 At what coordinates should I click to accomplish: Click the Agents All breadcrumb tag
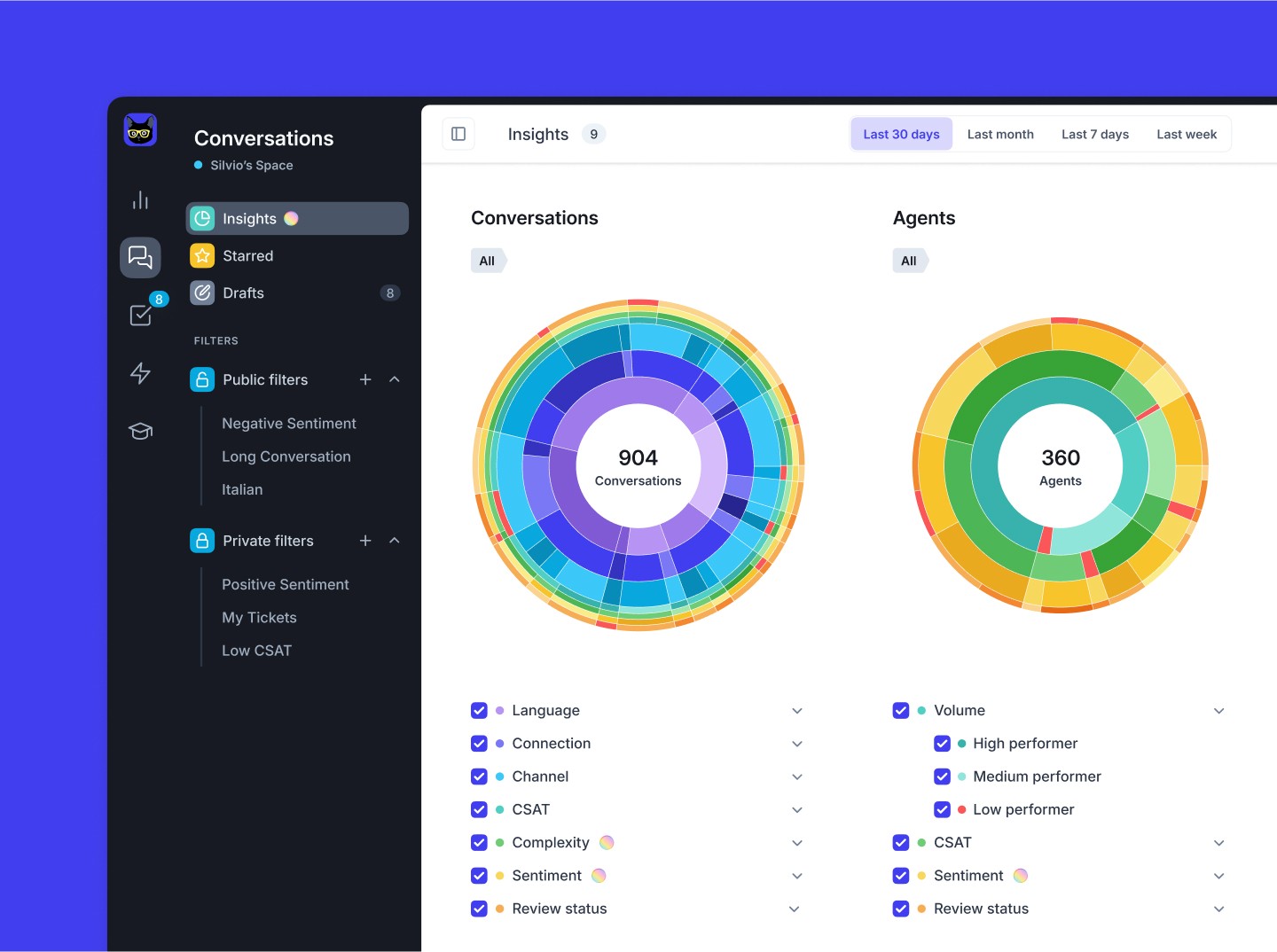[x=911, y=261]
